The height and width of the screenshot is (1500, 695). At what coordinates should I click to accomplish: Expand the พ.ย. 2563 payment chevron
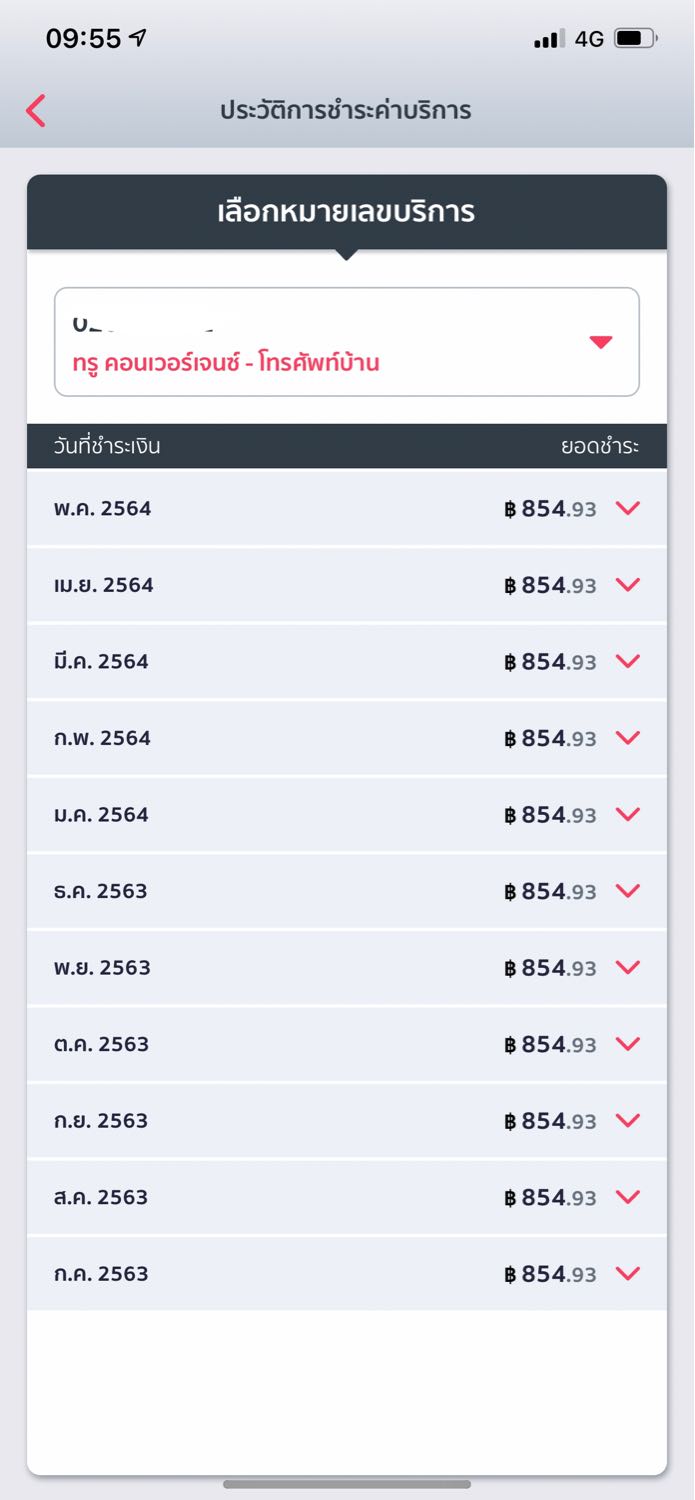pos(628,967)
